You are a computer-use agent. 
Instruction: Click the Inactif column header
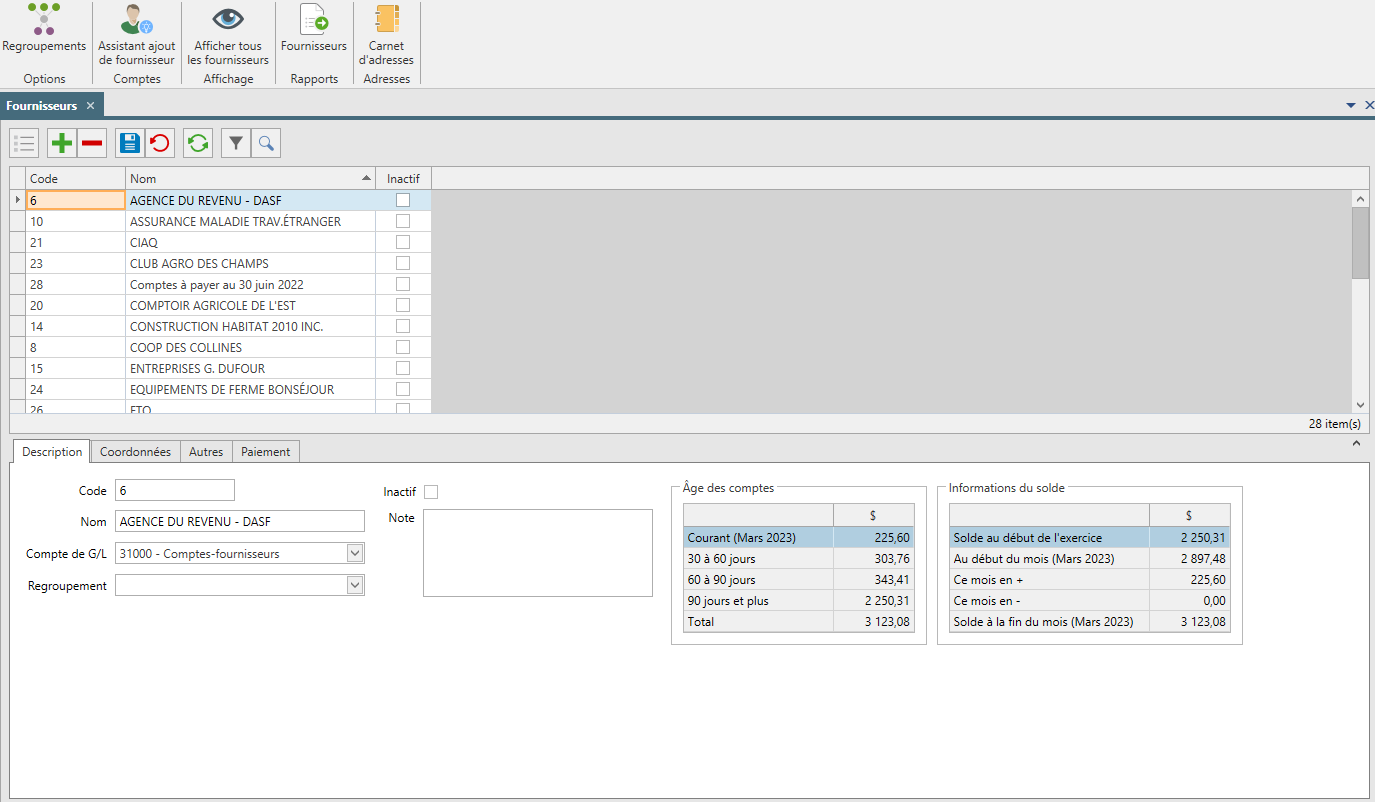point(403,178)
